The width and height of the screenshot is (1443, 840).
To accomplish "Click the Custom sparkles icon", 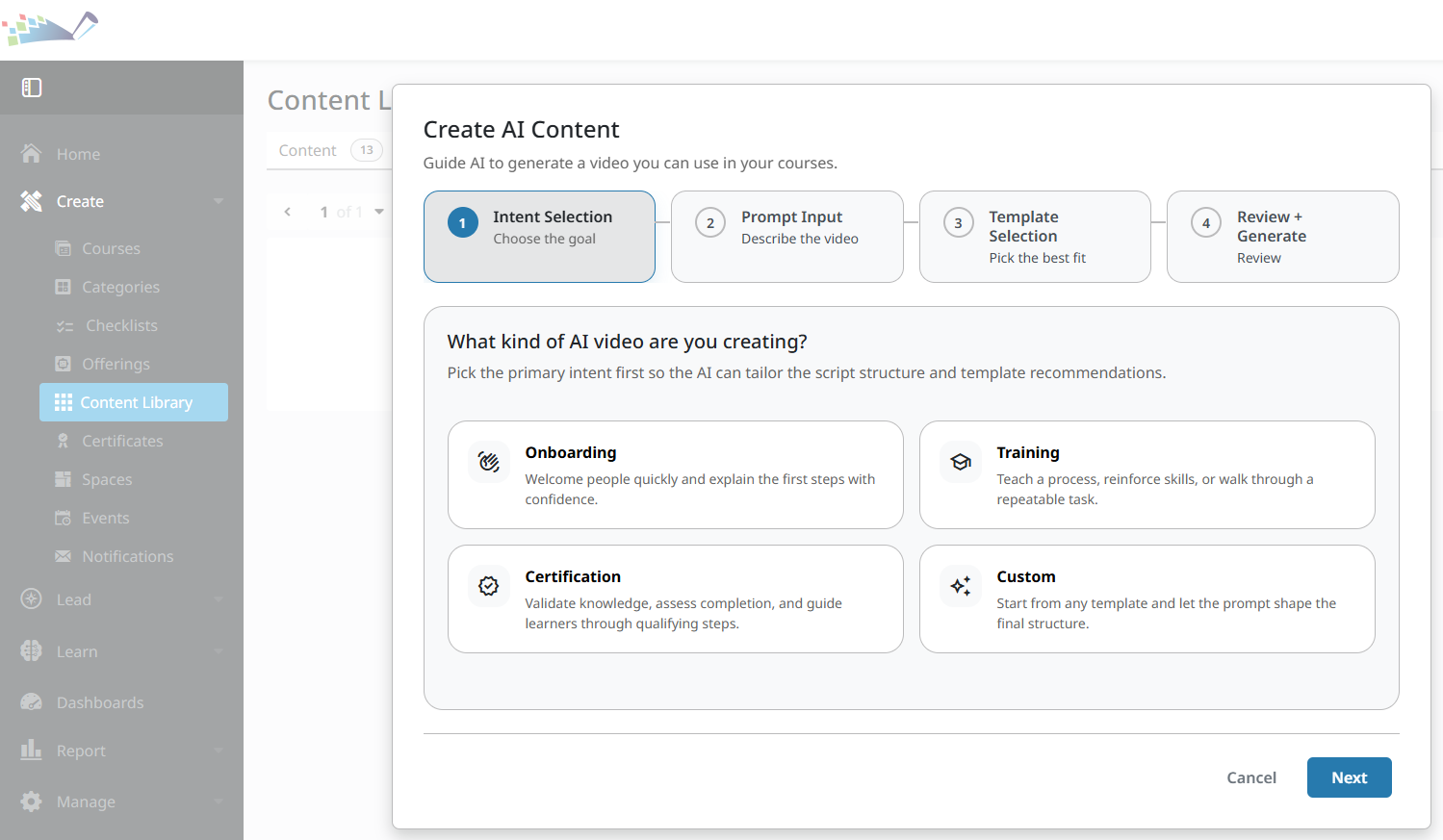I will pos(961,586).
